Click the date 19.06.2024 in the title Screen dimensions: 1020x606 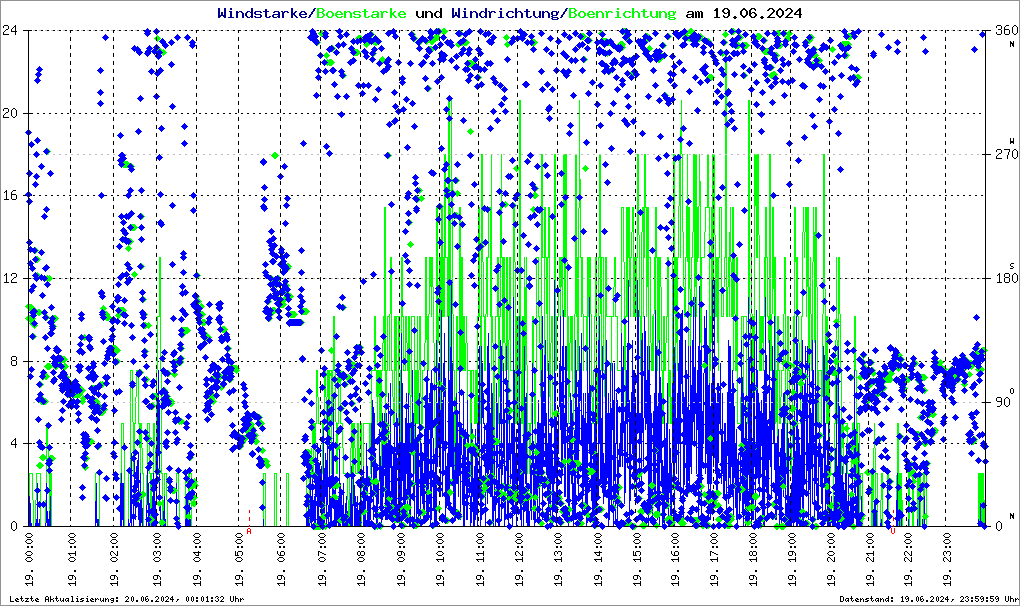pos(757,13)
